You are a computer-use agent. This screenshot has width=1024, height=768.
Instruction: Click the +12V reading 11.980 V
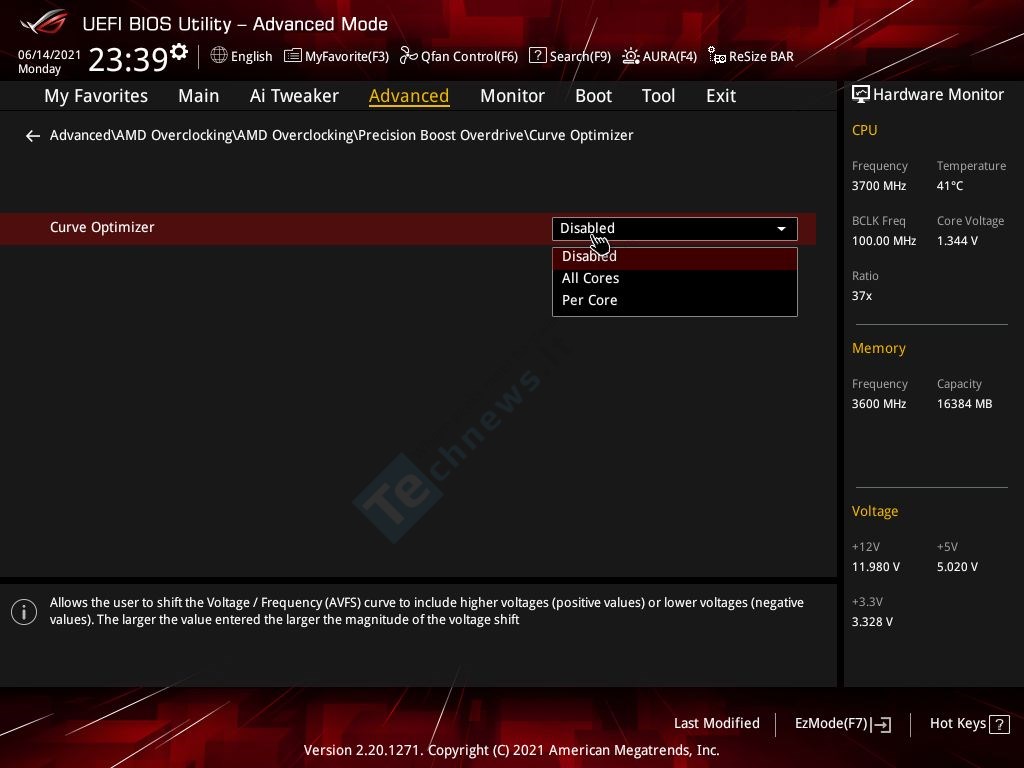[x=875, y=567]
